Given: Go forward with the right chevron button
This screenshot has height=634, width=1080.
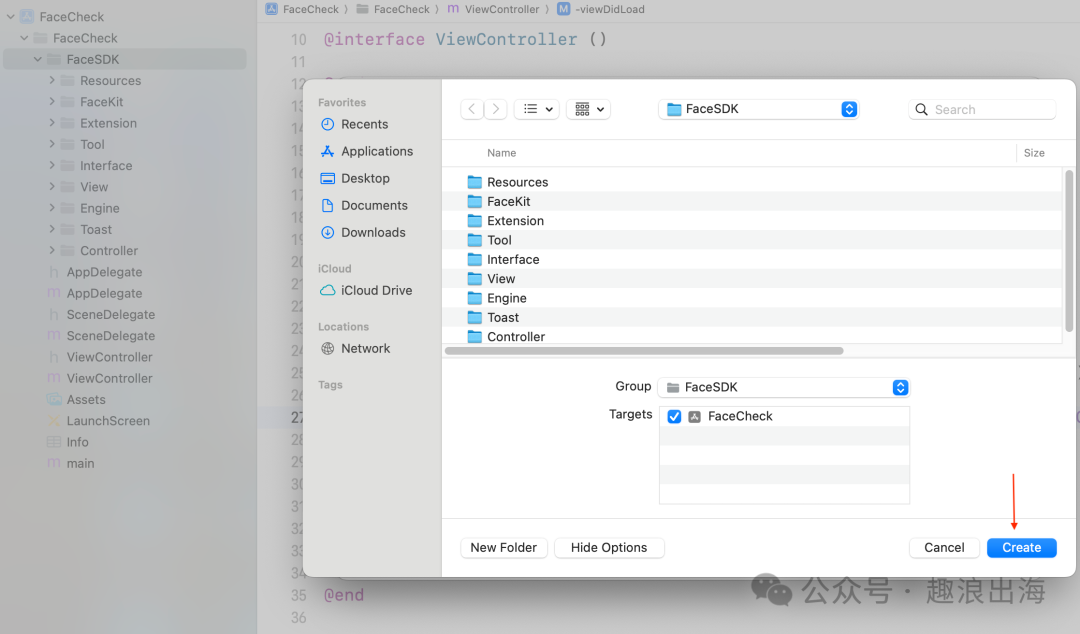Looking at the screenshot, I should [495, 109].
